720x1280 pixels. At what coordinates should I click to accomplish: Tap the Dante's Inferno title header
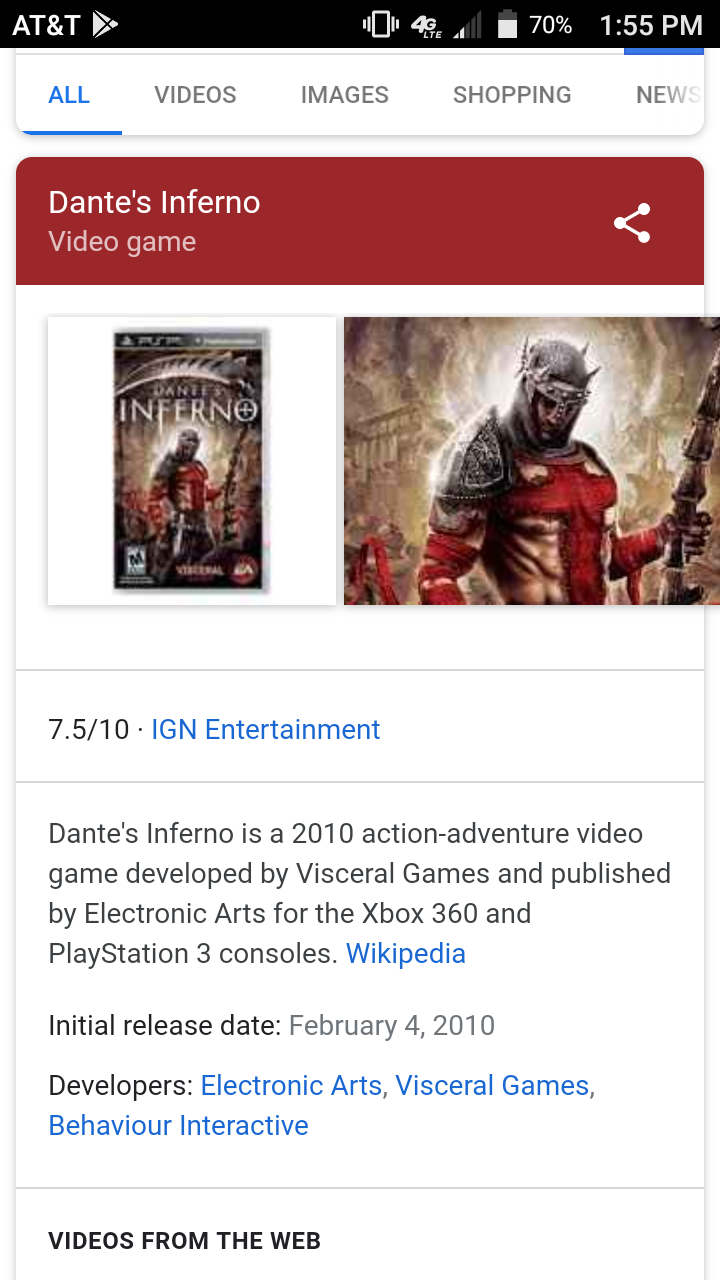pos(154,203)
